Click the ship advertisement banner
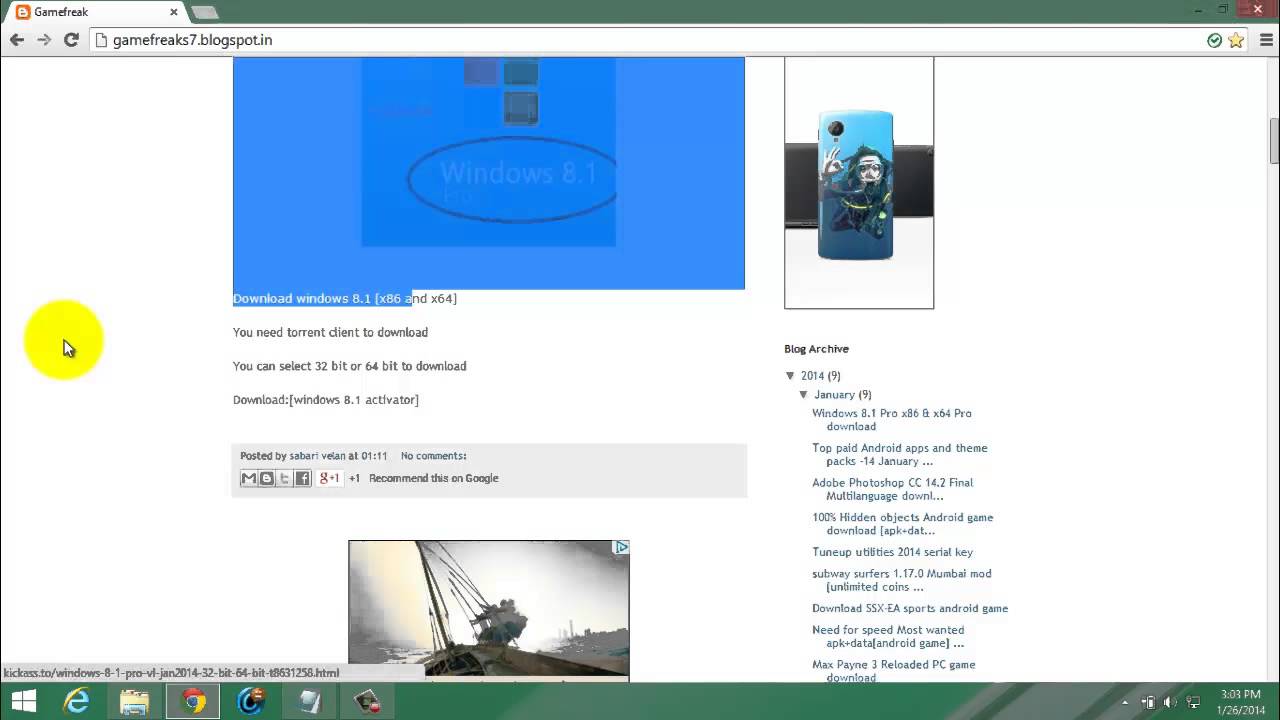 pyautogui.click(x=489, y=610)
